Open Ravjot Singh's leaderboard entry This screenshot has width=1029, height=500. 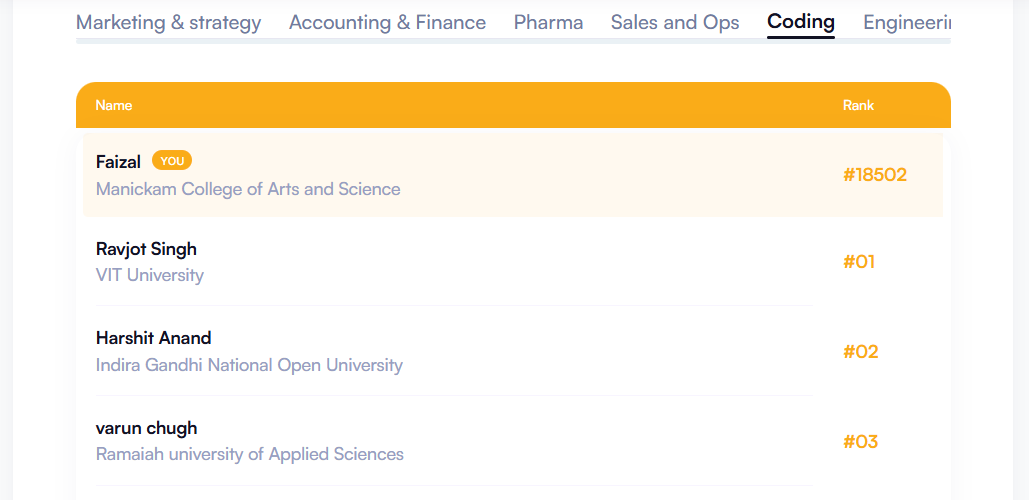[x=146, y=249]
